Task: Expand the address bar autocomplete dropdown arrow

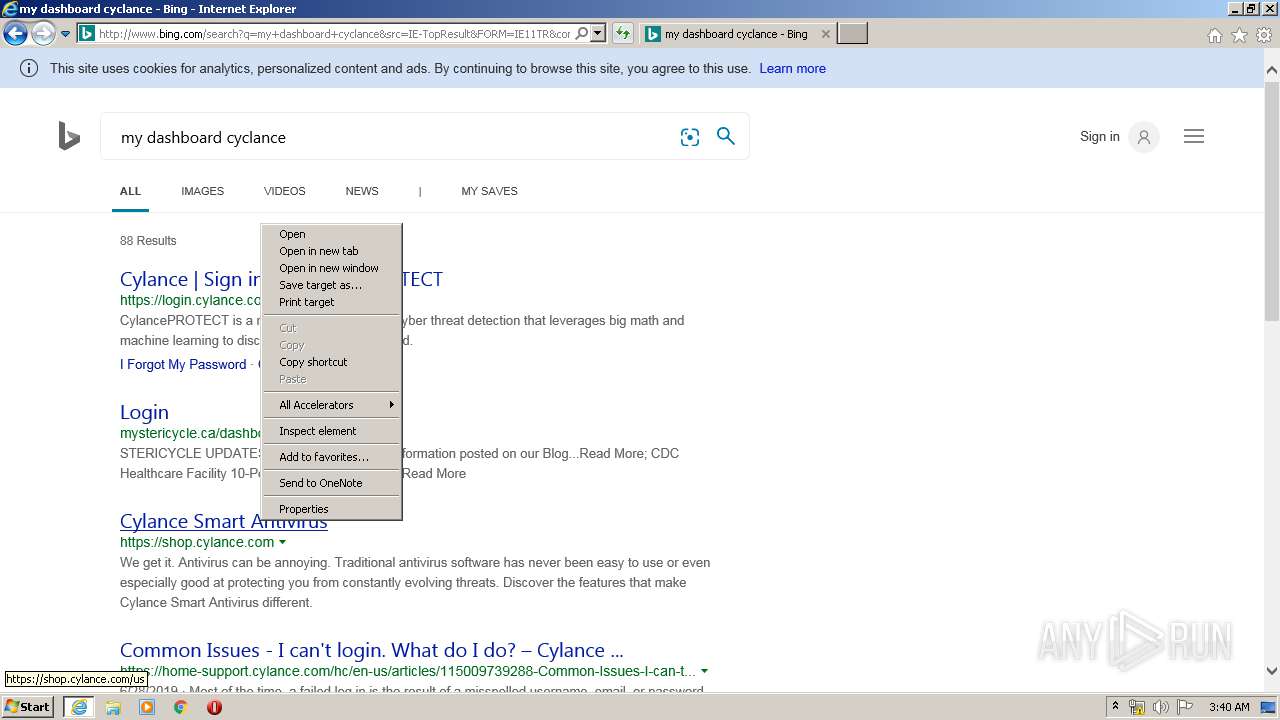Action: (598, 34)
